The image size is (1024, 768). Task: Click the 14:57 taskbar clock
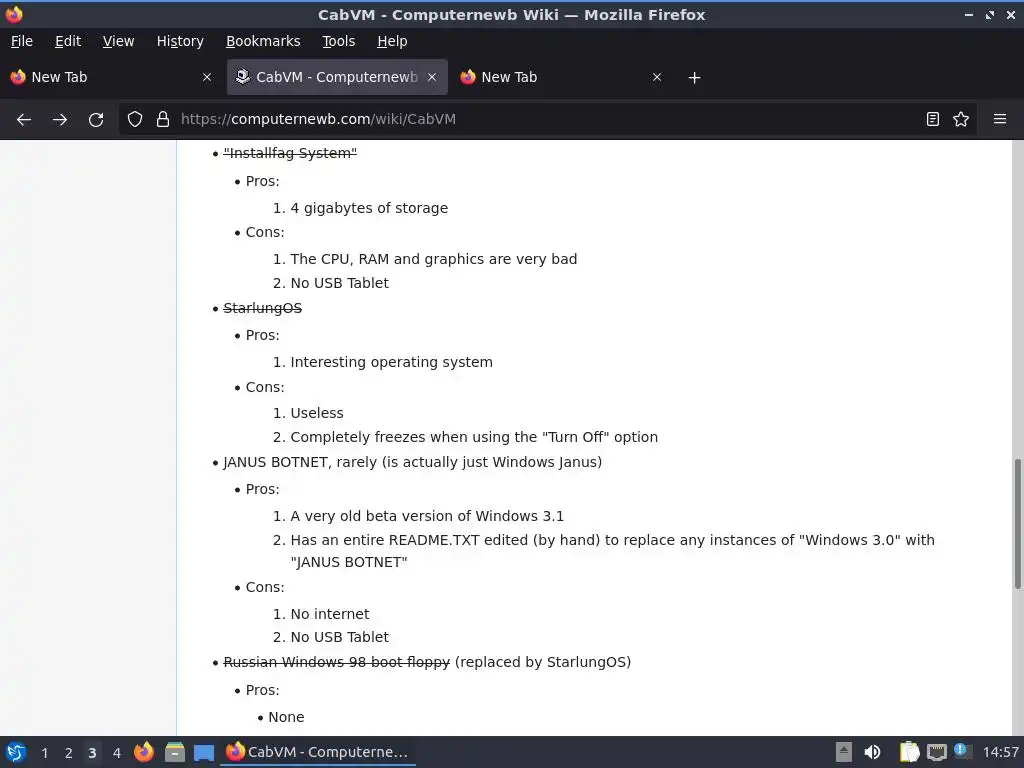point(1000,752)
